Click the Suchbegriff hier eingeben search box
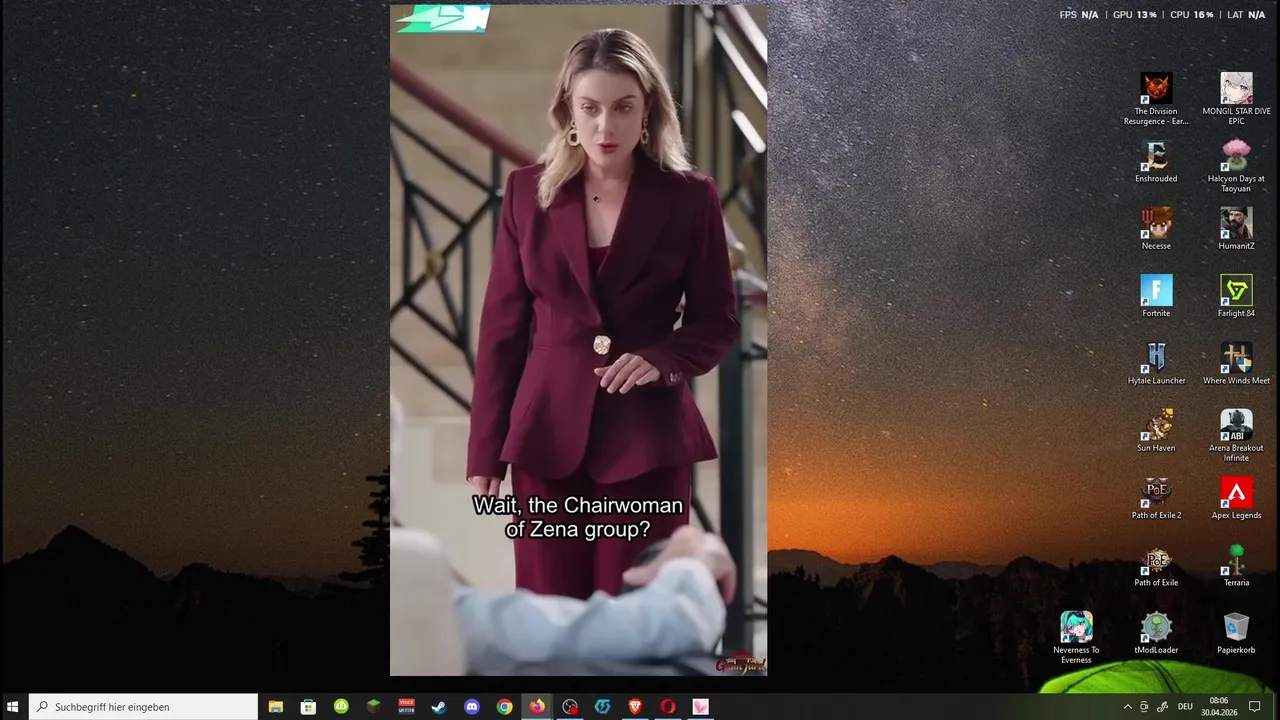 coord(143,707)
